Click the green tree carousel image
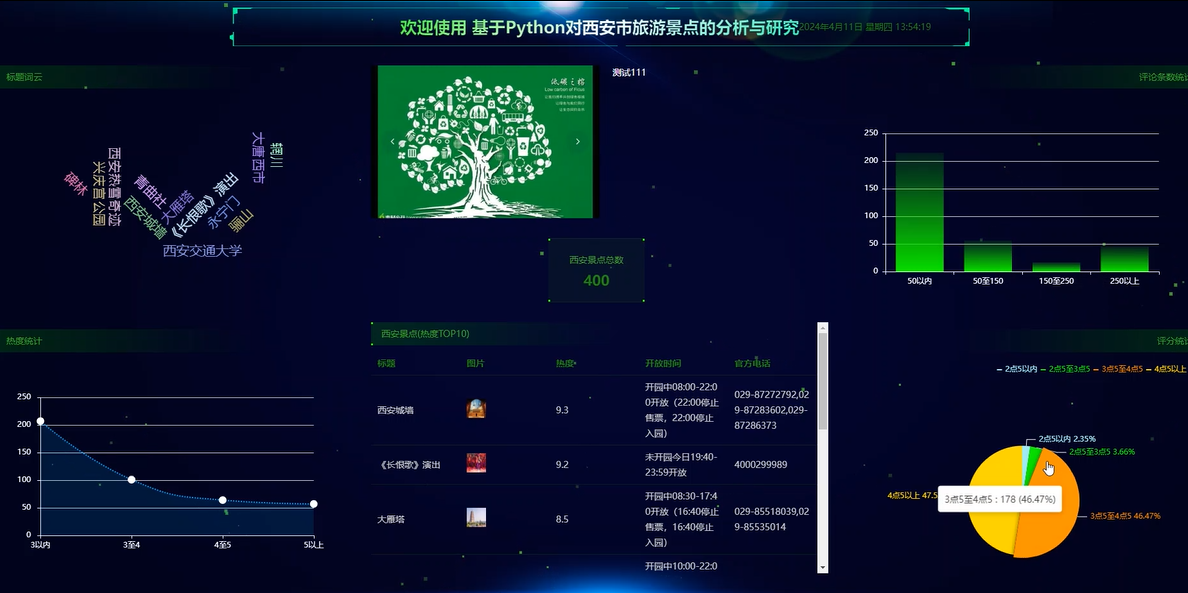The width and height of the screenshot is (1188, 593). point(485,142)
